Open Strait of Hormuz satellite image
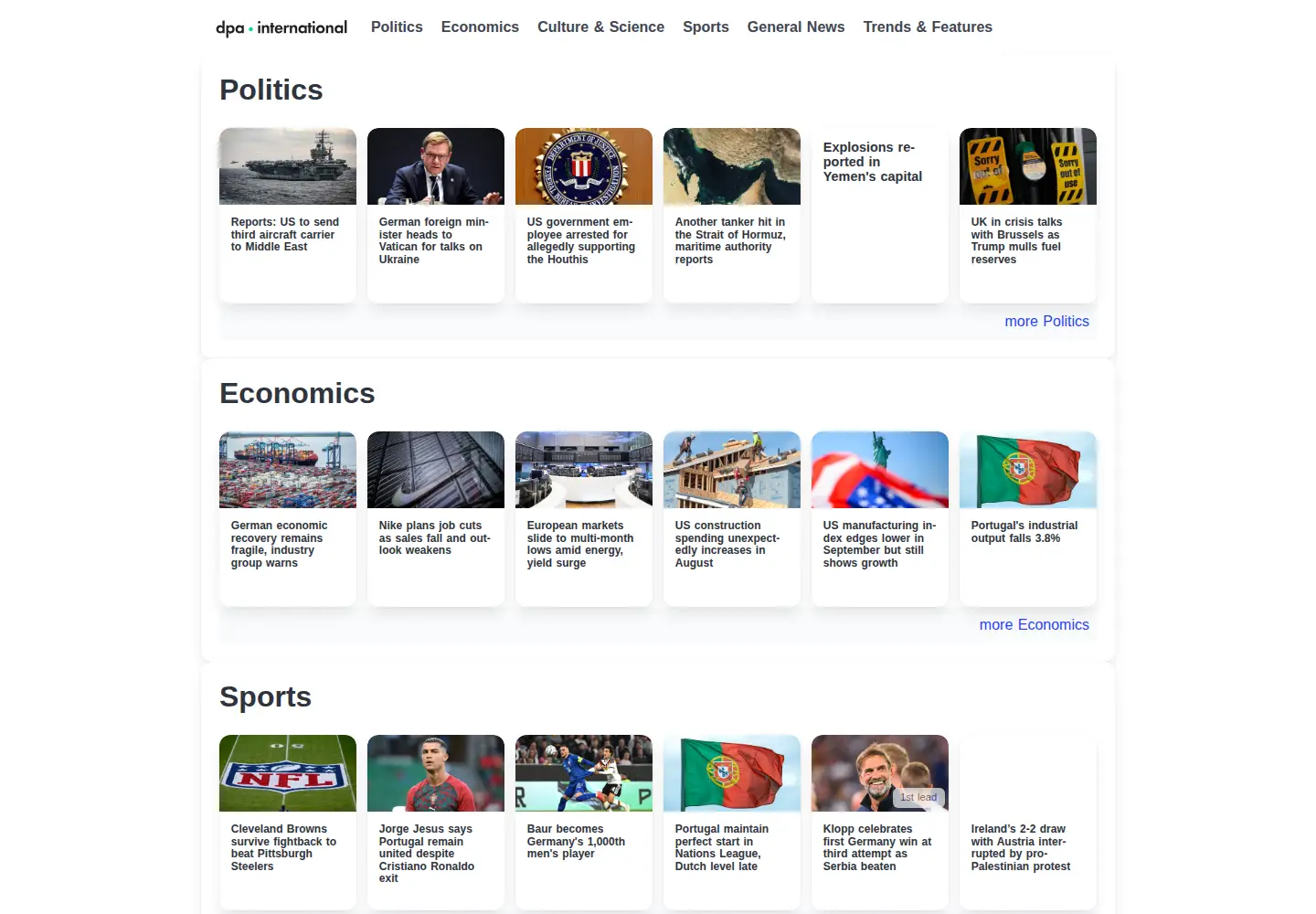The image size is (1316, 914). point(732,166)
